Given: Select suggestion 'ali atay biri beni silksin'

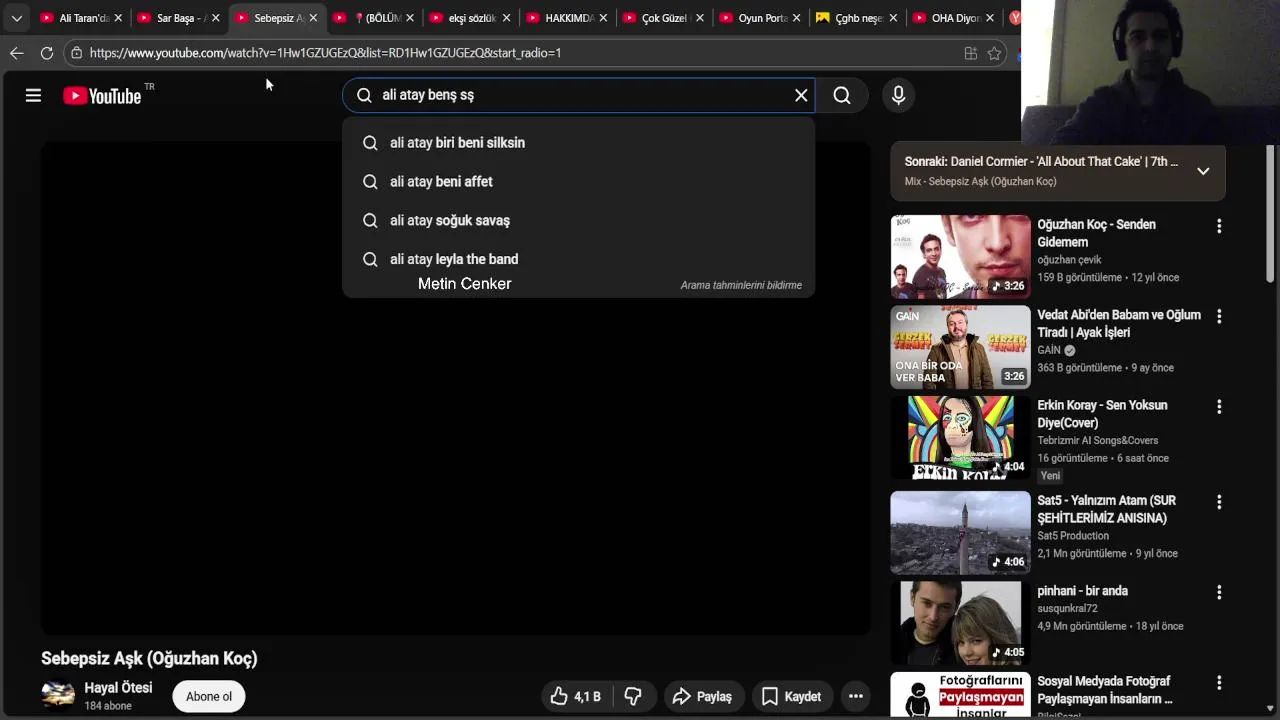Looking at the screenshot, I should tap(578, 143).
